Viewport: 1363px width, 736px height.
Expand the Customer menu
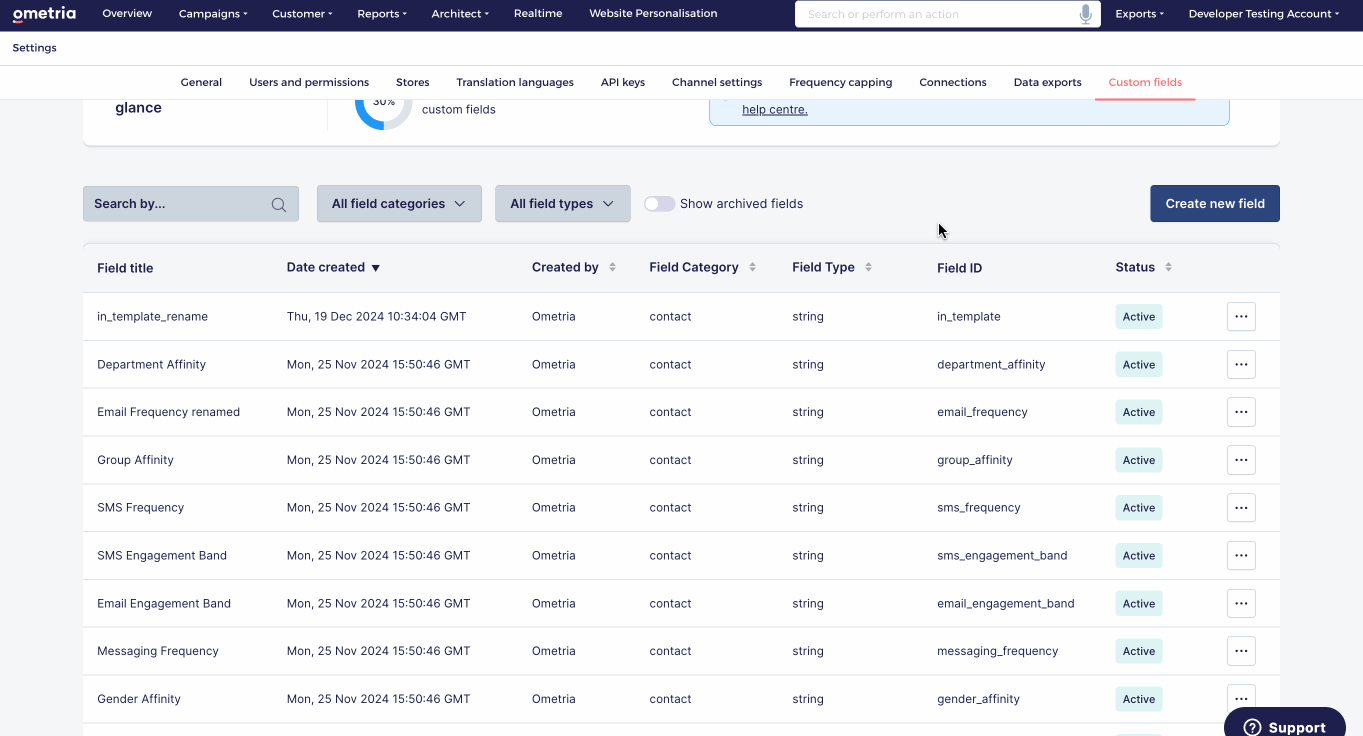pos(303,14)
